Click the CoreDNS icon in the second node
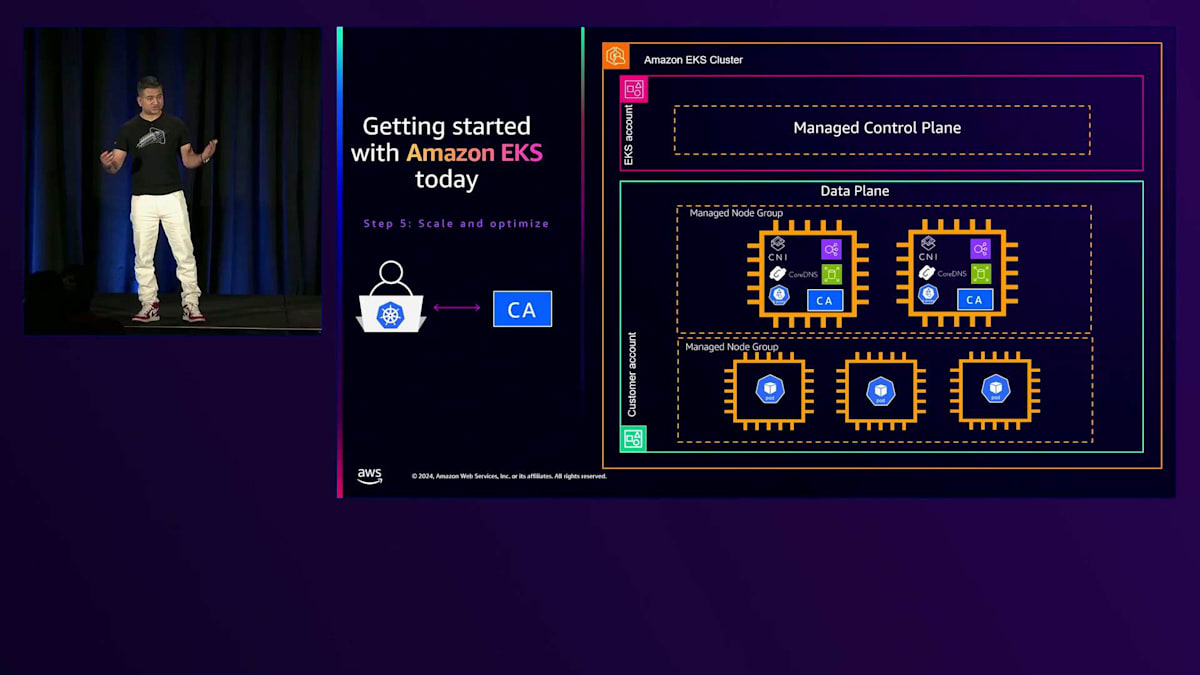This screenshot has height=675, width=1200. click(x=927, y=273)
